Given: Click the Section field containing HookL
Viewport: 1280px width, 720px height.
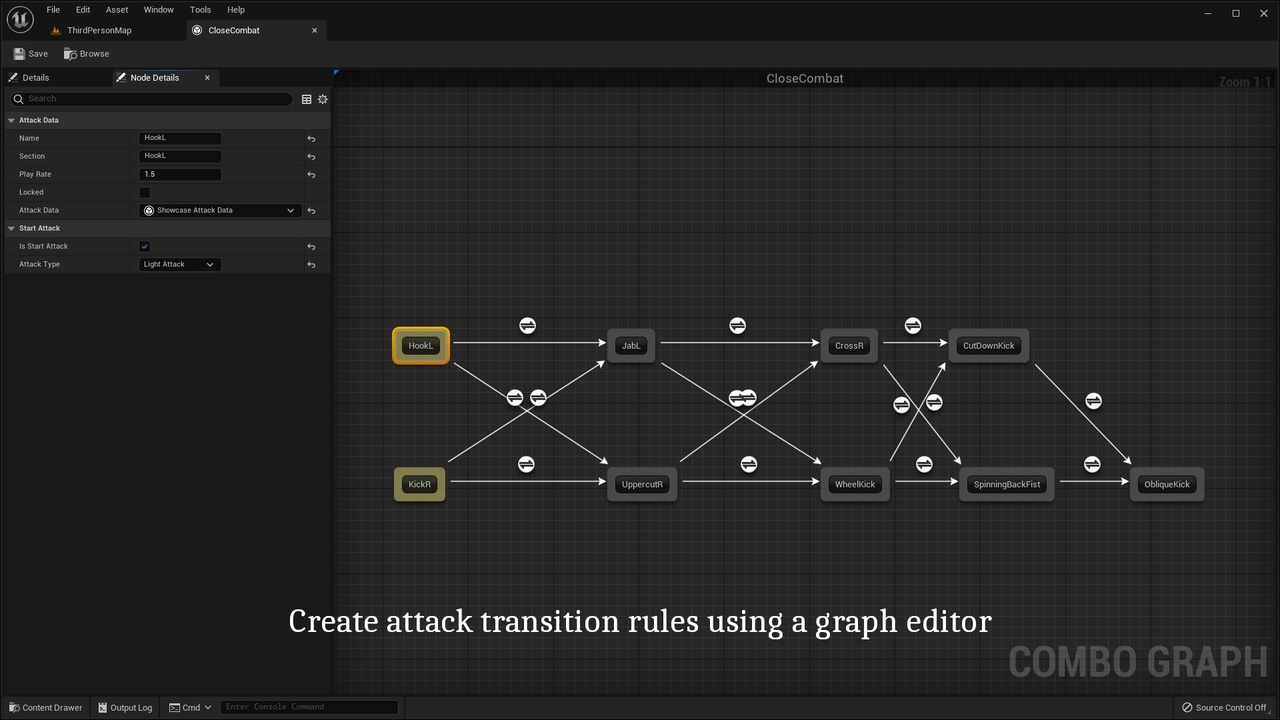Looking at the screenshot, I should click(180, 156).
